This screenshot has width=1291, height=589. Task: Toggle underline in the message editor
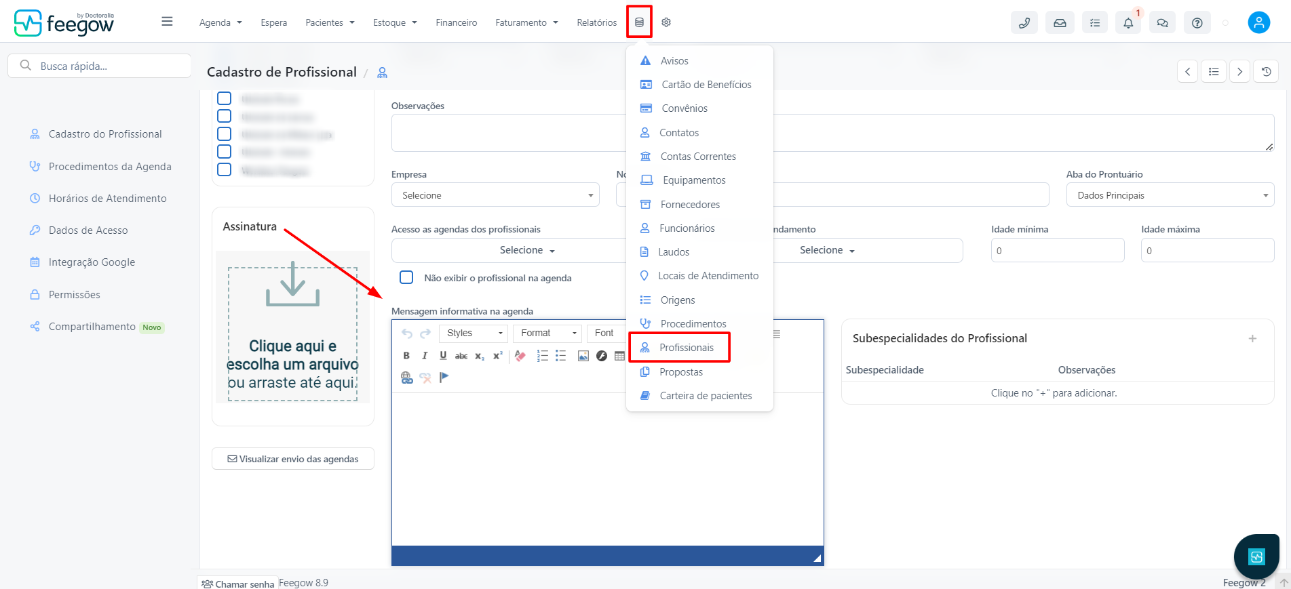point(443,355)
